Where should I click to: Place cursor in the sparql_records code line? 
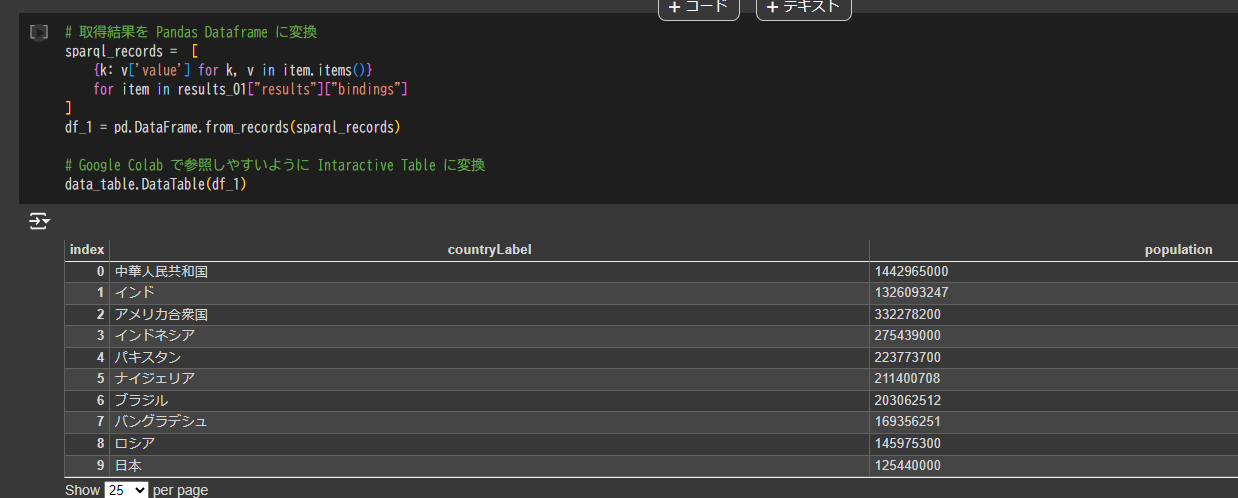click(132, 51)
